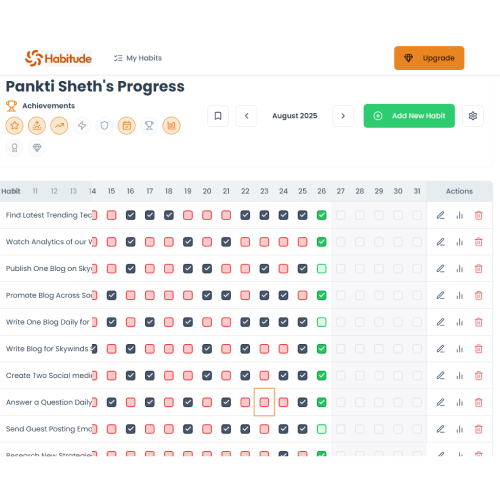Click the August 2025 month label

(295, 116)
